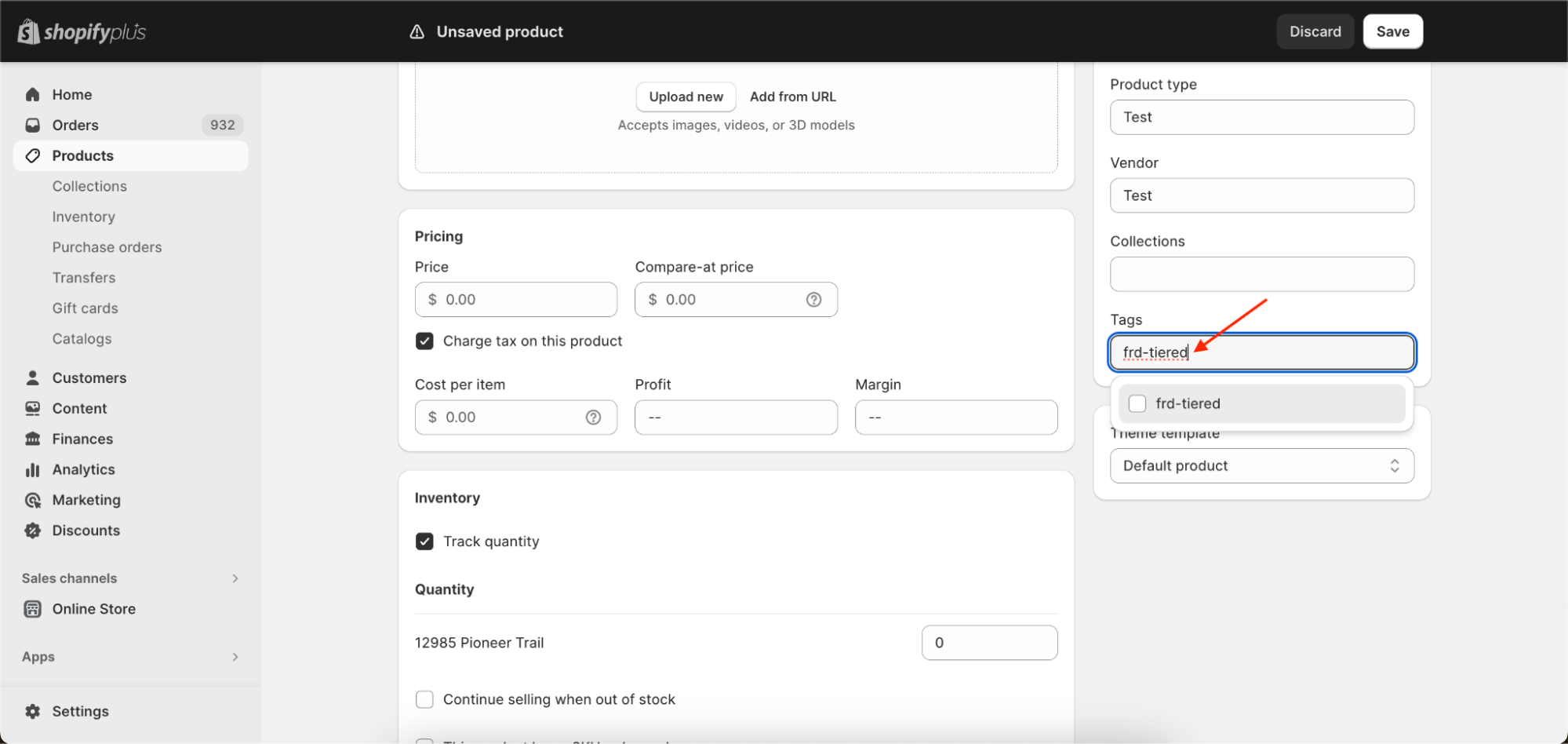The image size is (1568, 744).
Task: Click the Shopify Plus logo
Action: pyautogui.click(x=82, y=32)
